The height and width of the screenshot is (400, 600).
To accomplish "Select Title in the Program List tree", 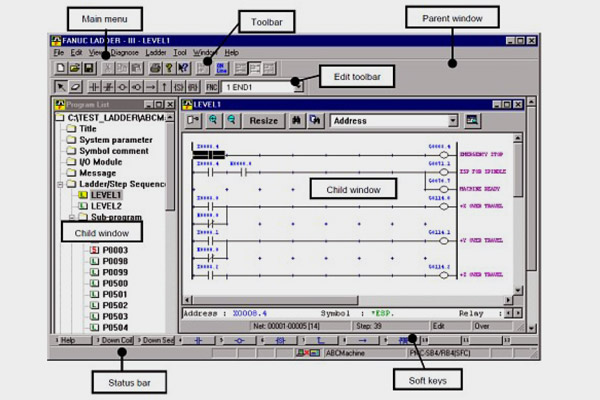I will tap(88, 129).
